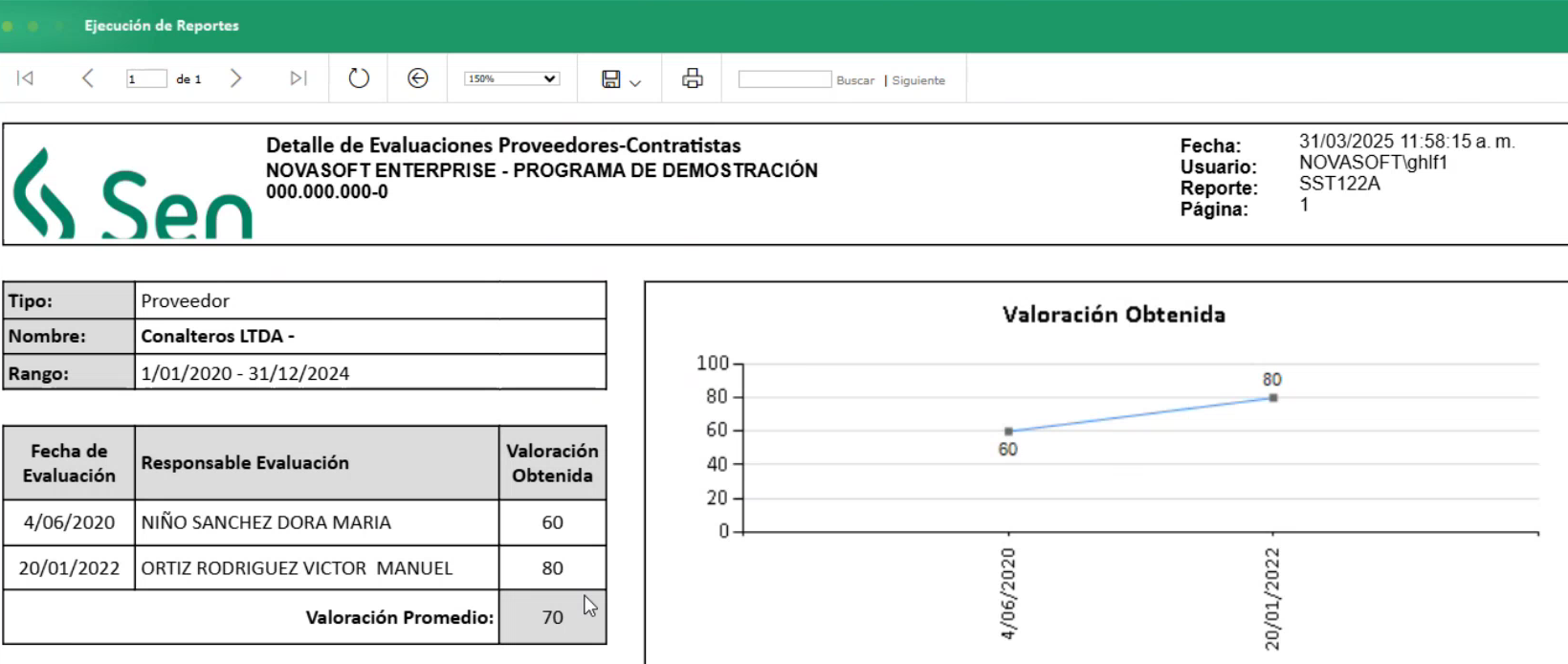
Task: Click the search text box
Action: coord(784,79)
